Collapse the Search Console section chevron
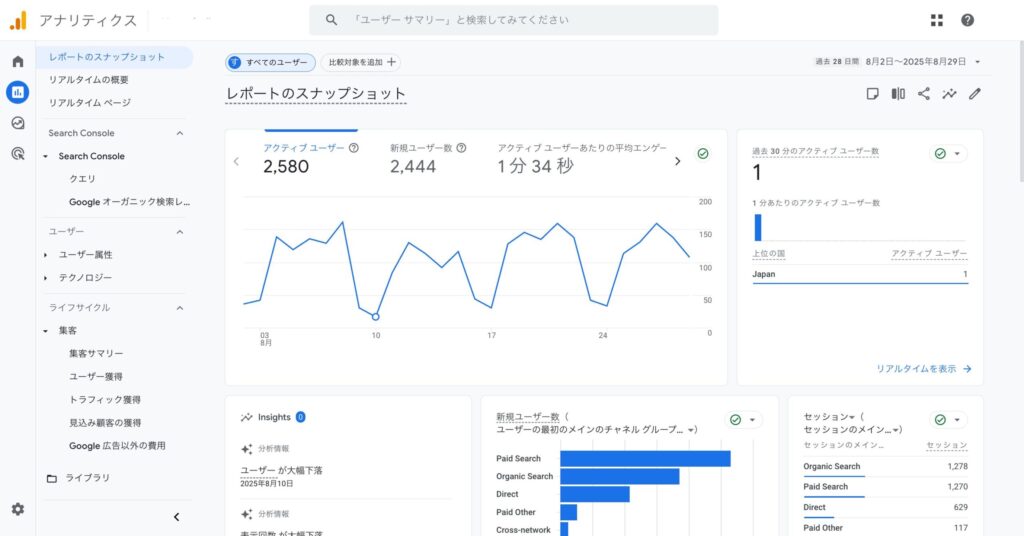1024x536 pixels. point(180,133)
